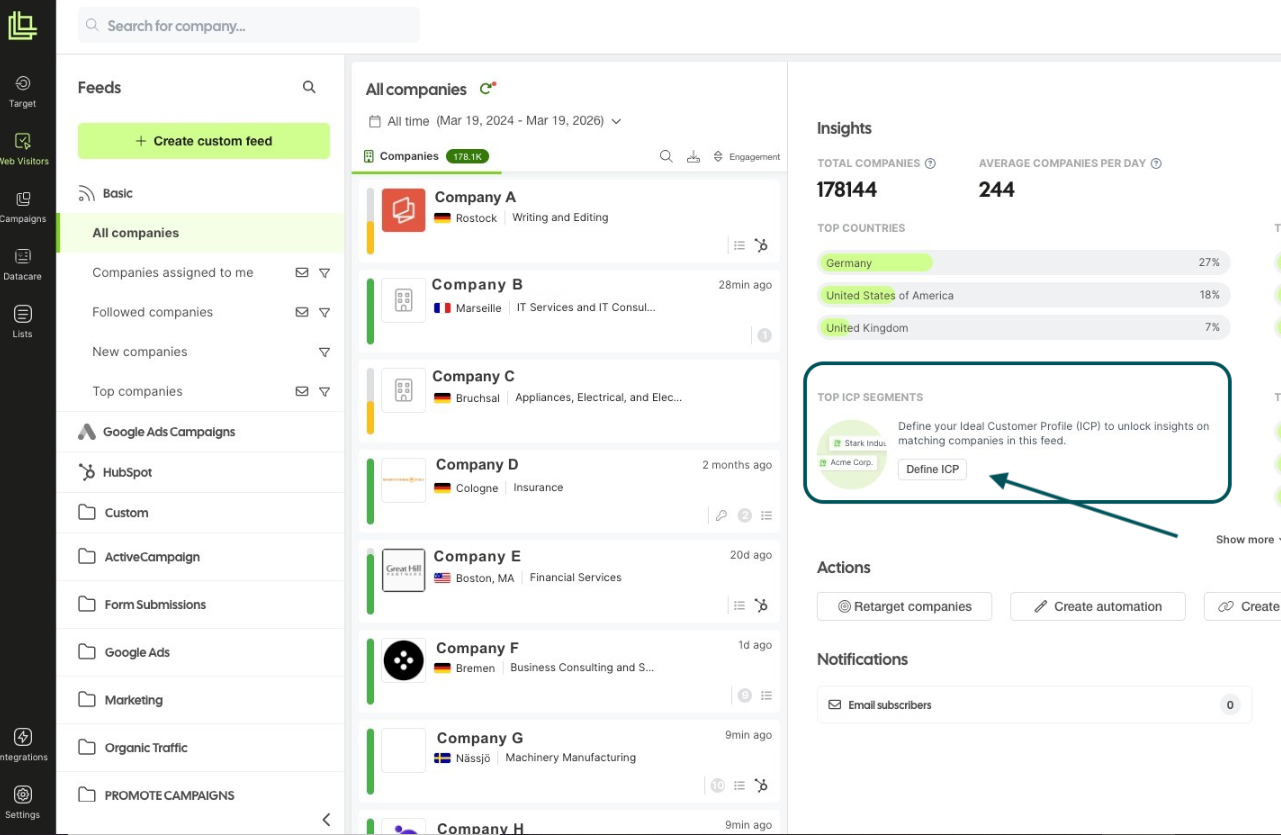Sort companies by Engagement

[x=746, y=157]
